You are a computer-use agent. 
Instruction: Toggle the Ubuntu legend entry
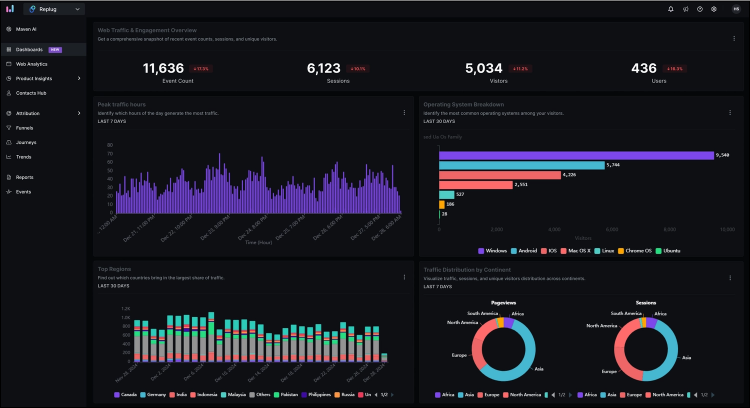(668, 251)
